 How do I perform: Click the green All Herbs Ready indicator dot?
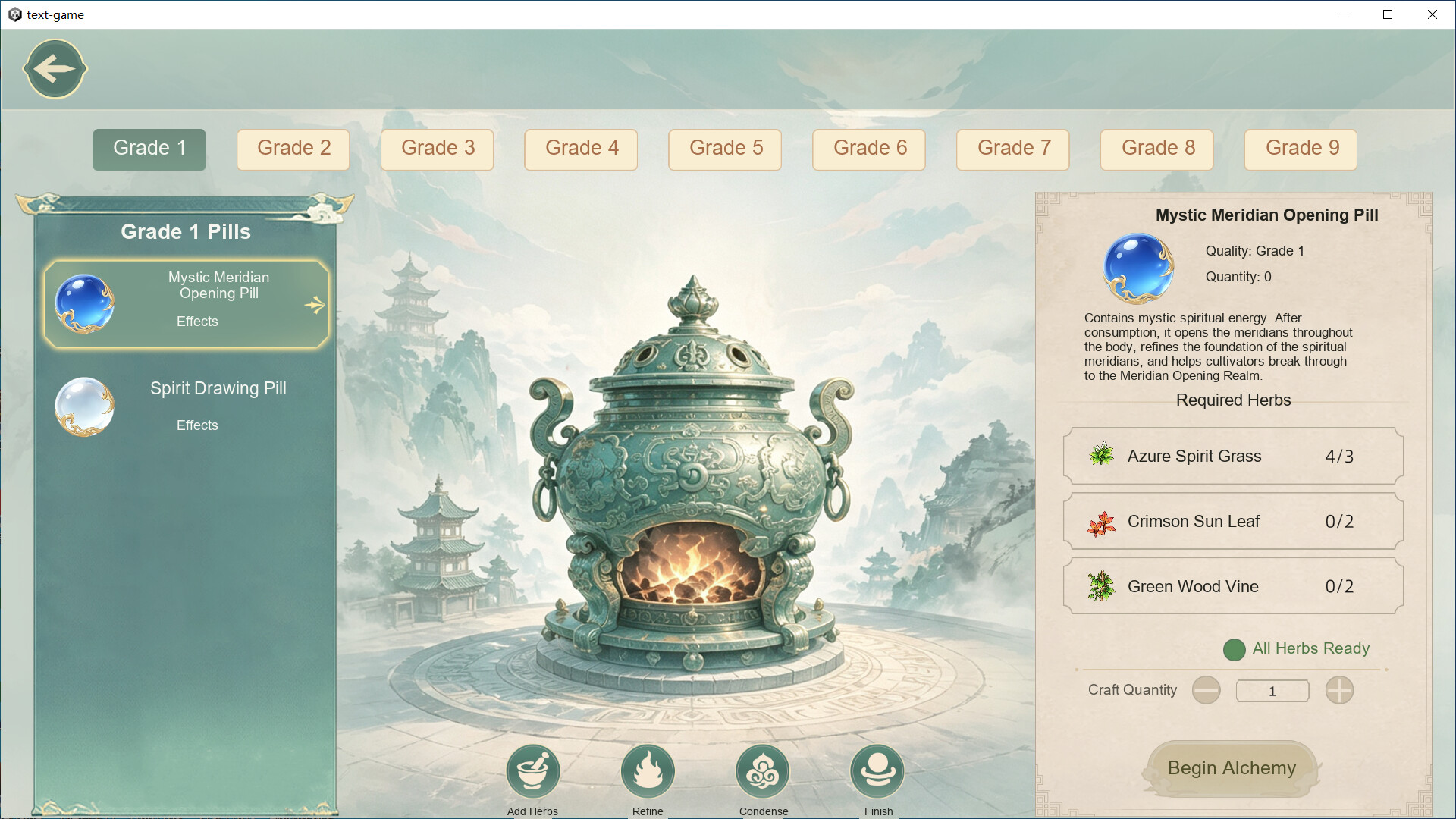pyautogui.click(x=1234, y=649)
